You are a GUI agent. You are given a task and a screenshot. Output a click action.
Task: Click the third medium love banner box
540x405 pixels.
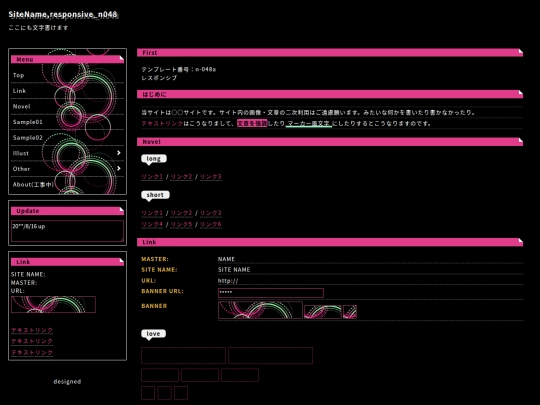(x=240, y=375)
